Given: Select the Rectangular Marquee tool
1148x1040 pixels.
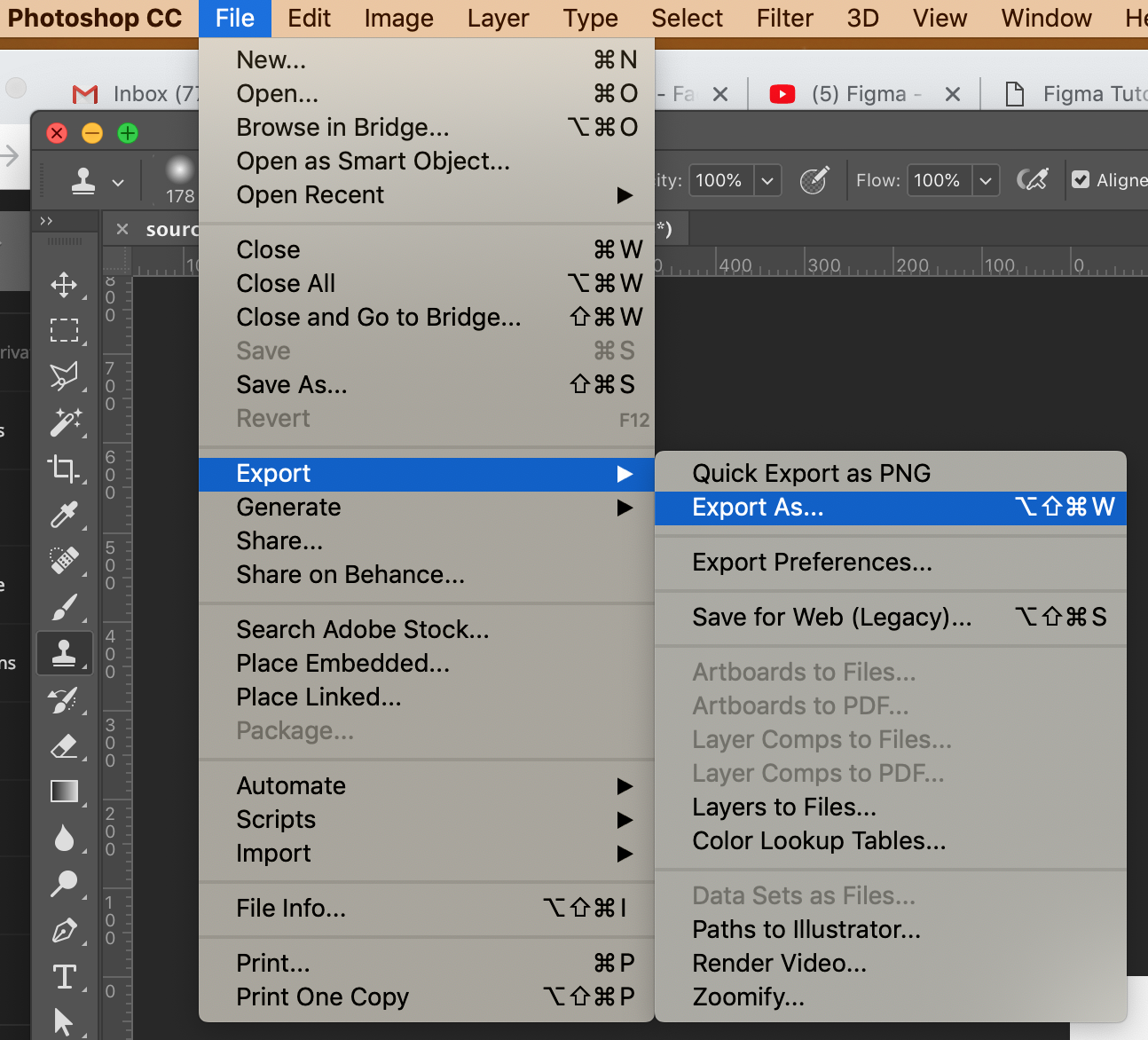Looking at the screenshot, I should pos(64,330).
